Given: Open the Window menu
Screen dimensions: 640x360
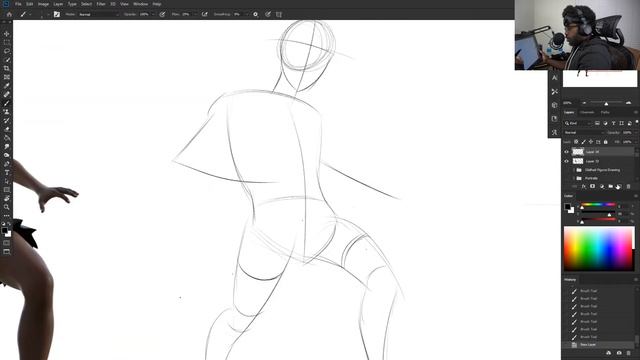Looking at the screenshot, I should pyautogui.click(x=140, y=4).
